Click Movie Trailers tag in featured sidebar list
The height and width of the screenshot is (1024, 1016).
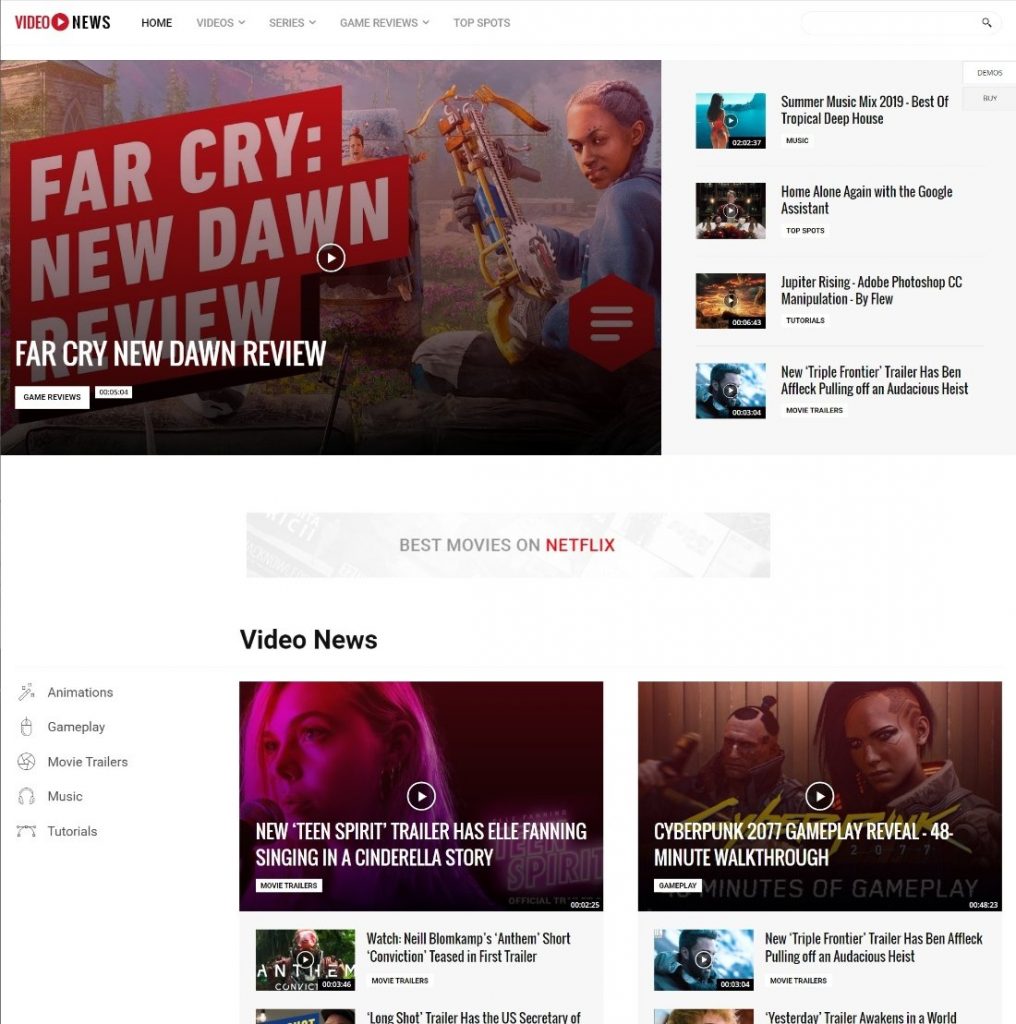(814, 410)
